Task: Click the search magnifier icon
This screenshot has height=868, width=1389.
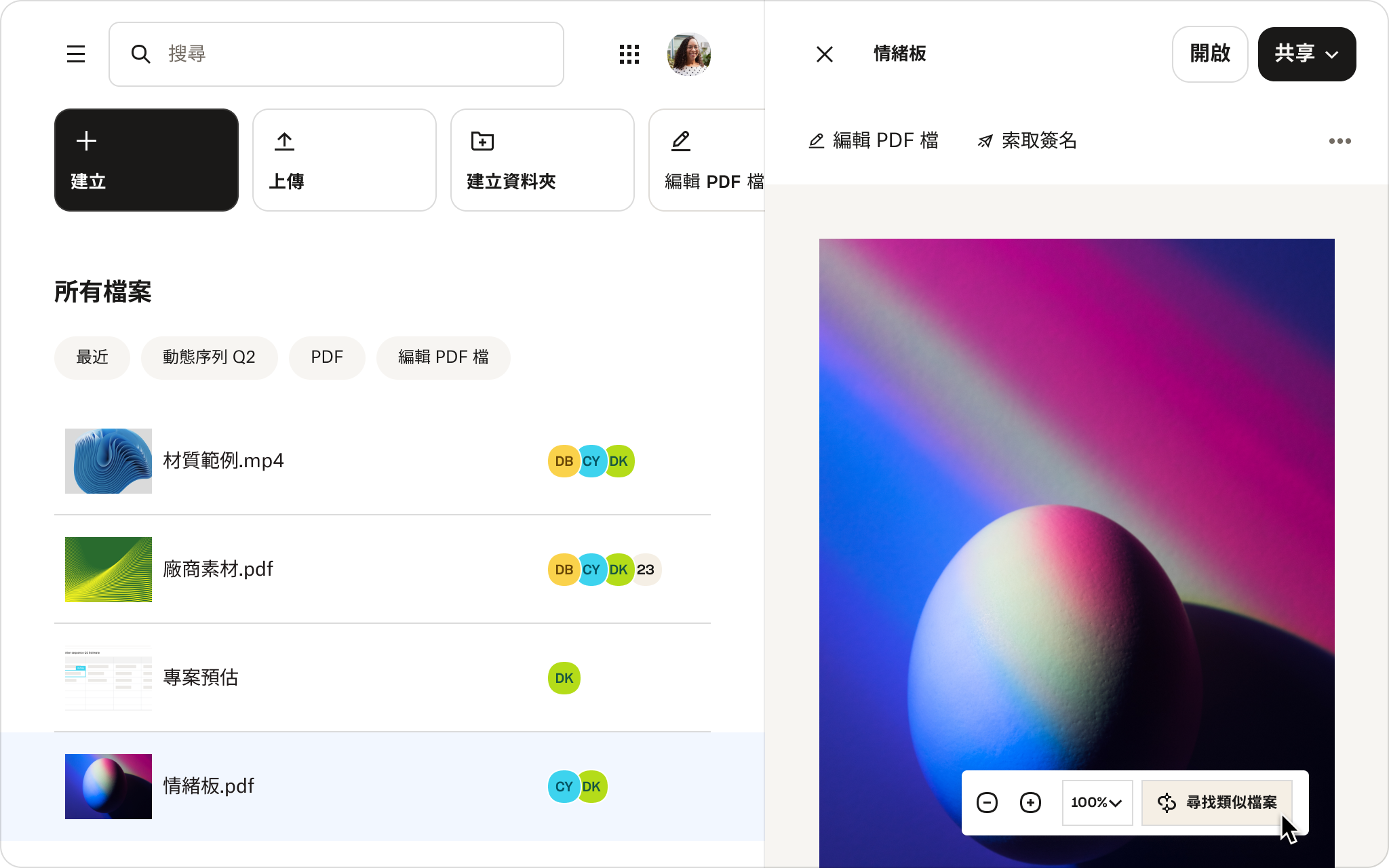Action: coord(140,54)
